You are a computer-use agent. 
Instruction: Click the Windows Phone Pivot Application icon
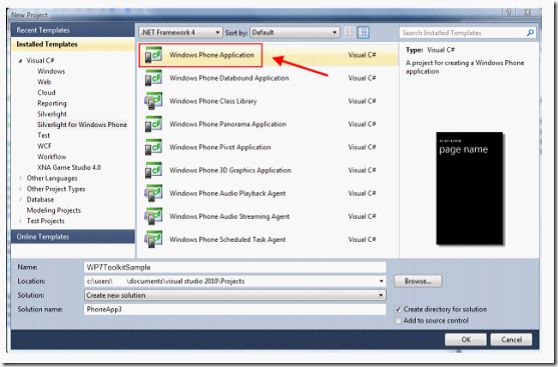(x=153, y=147)
